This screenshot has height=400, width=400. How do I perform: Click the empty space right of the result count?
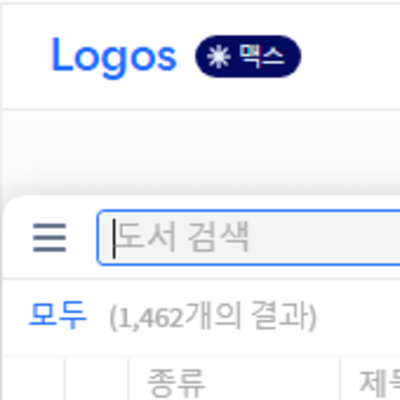(x=358, y=315)
